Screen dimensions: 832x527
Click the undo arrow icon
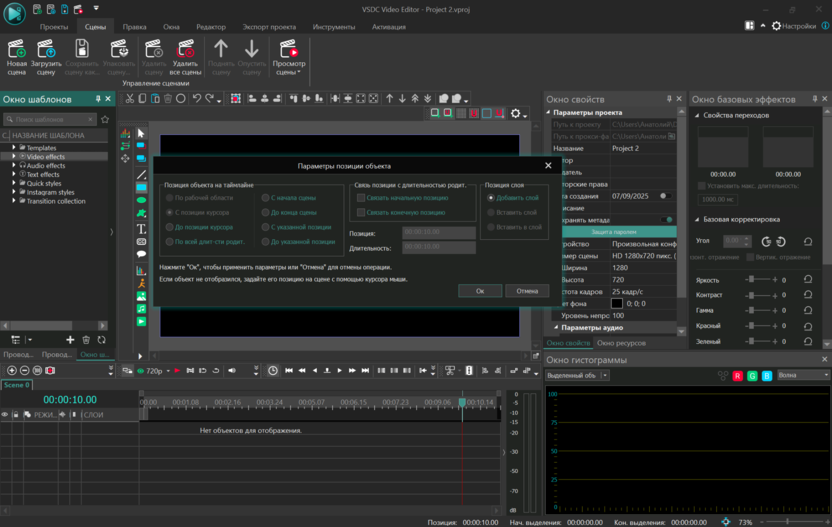197,99
